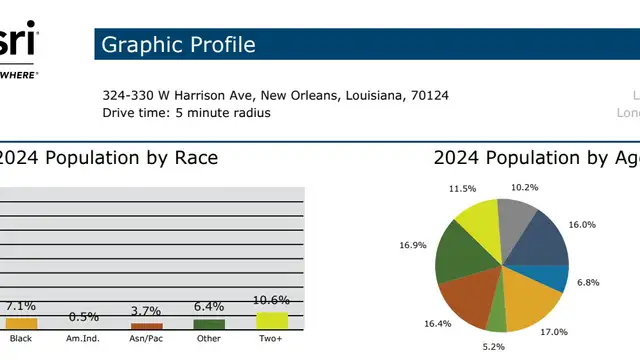640x360 pixels.
Task: Click the Other axis label
Action: tap(209, 338)
